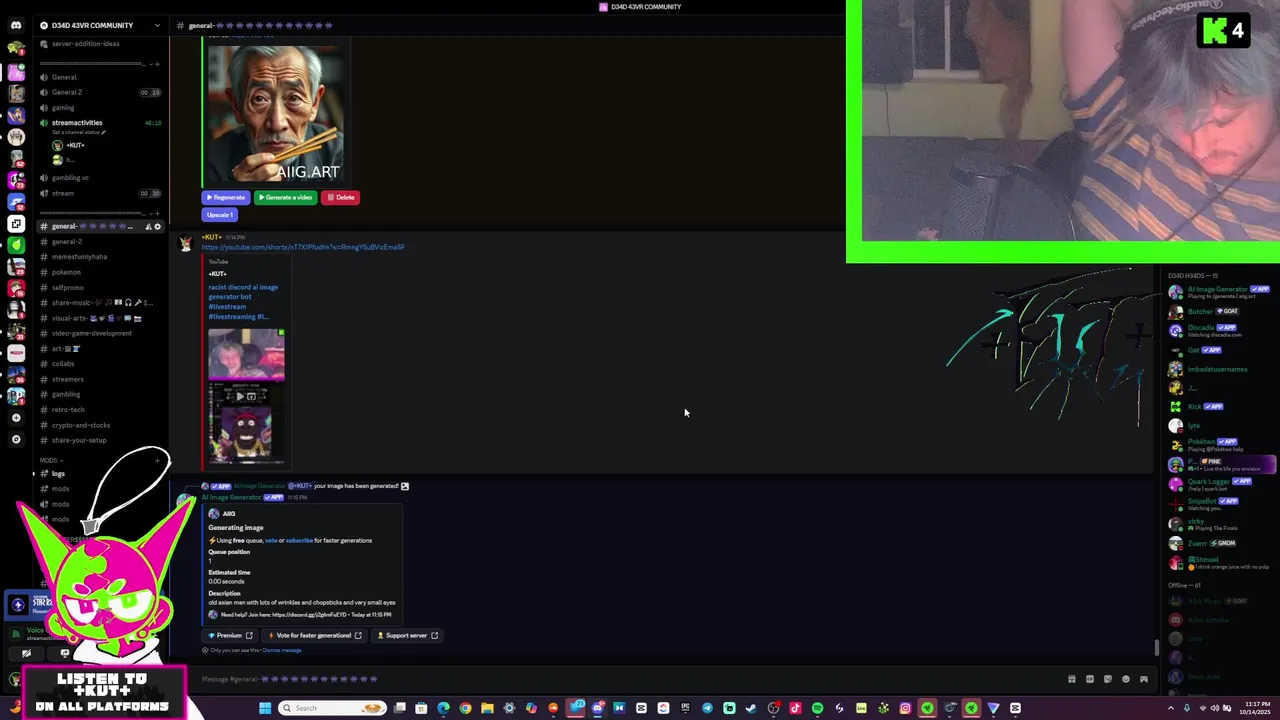The width and height of the screenshot is (1280, 720).
Task: Open the collabs channel
Action: pos(63,364)
